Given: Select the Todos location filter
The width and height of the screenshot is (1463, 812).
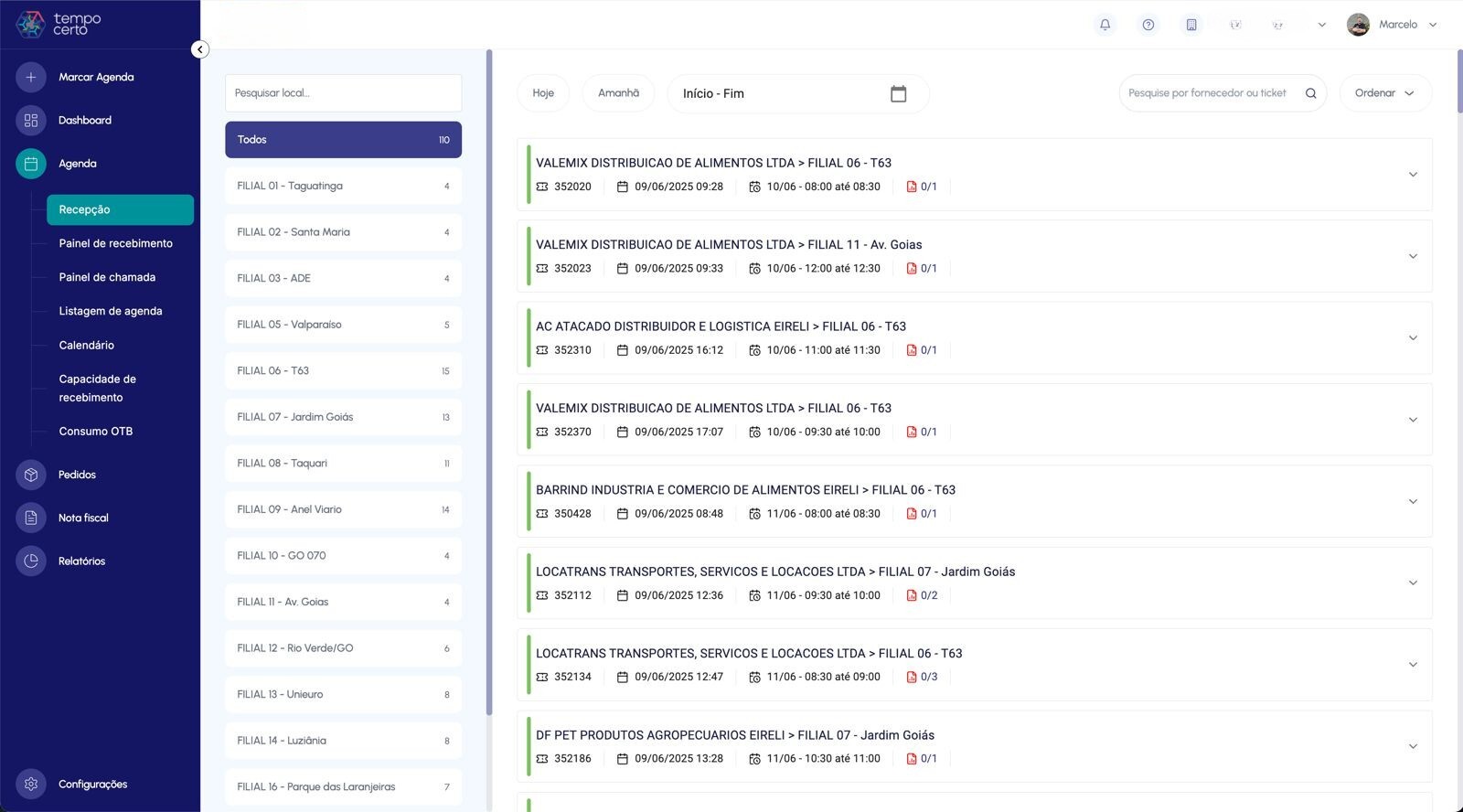Looking at the screenshot, I should [x=343, y=140].
